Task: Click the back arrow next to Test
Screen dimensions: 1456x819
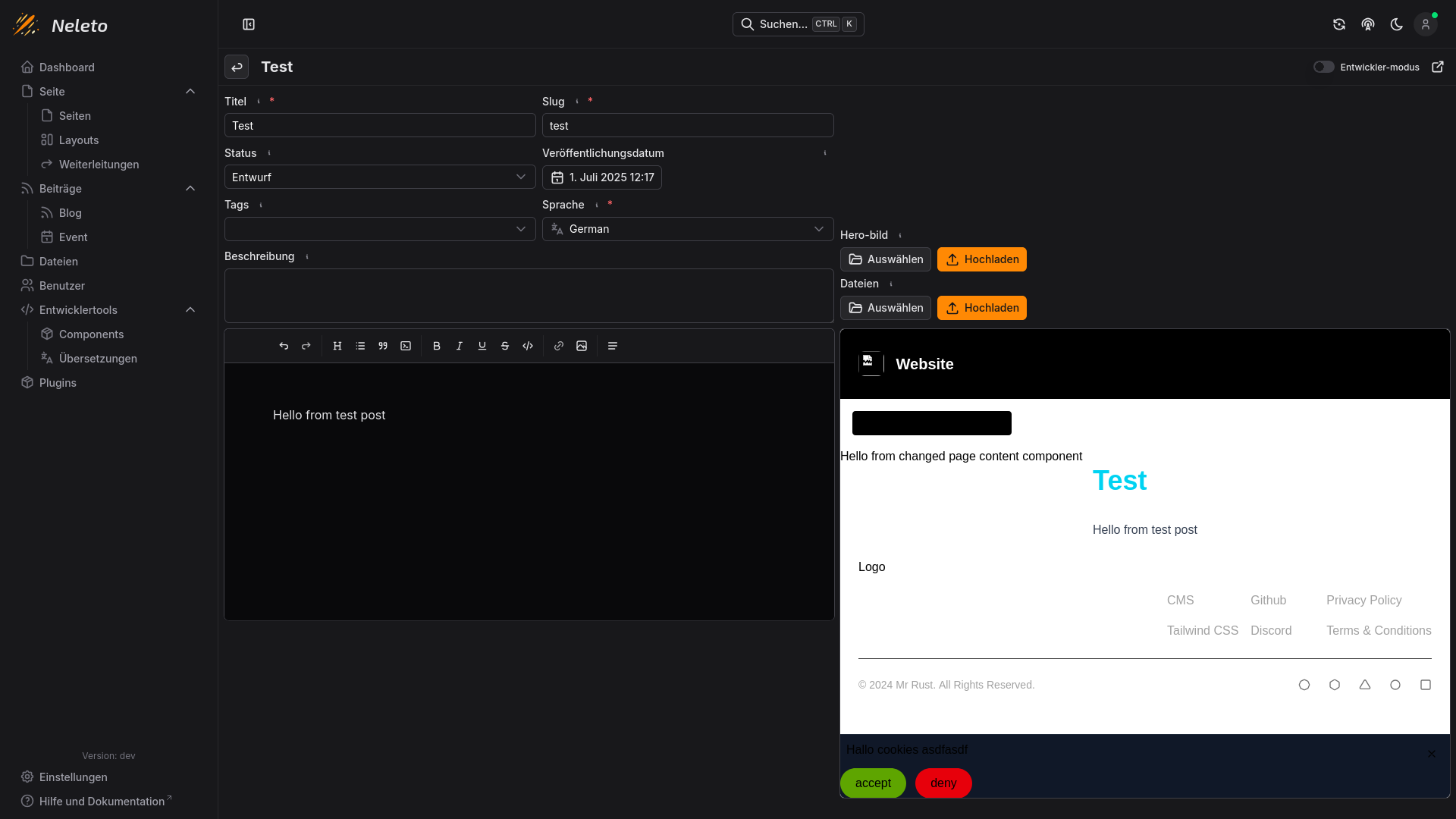Action: pyautogui.click(x=237, y=67)
